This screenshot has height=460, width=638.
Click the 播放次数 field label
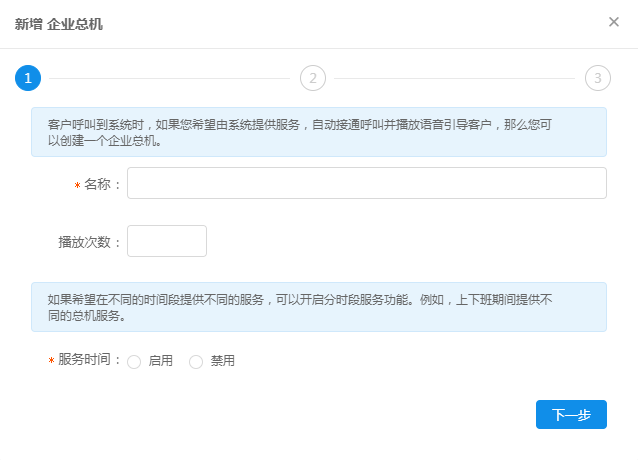tap(89, 242)
